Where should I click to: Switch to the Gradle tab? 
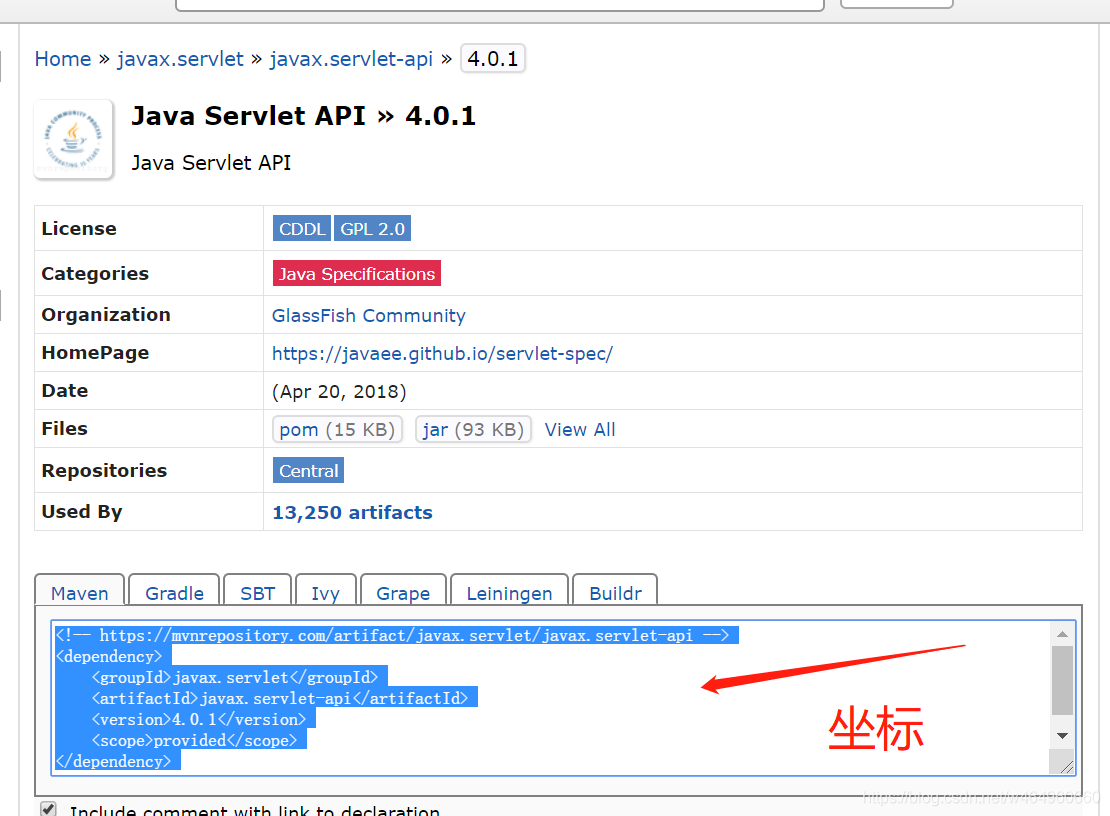coord(174,591)
